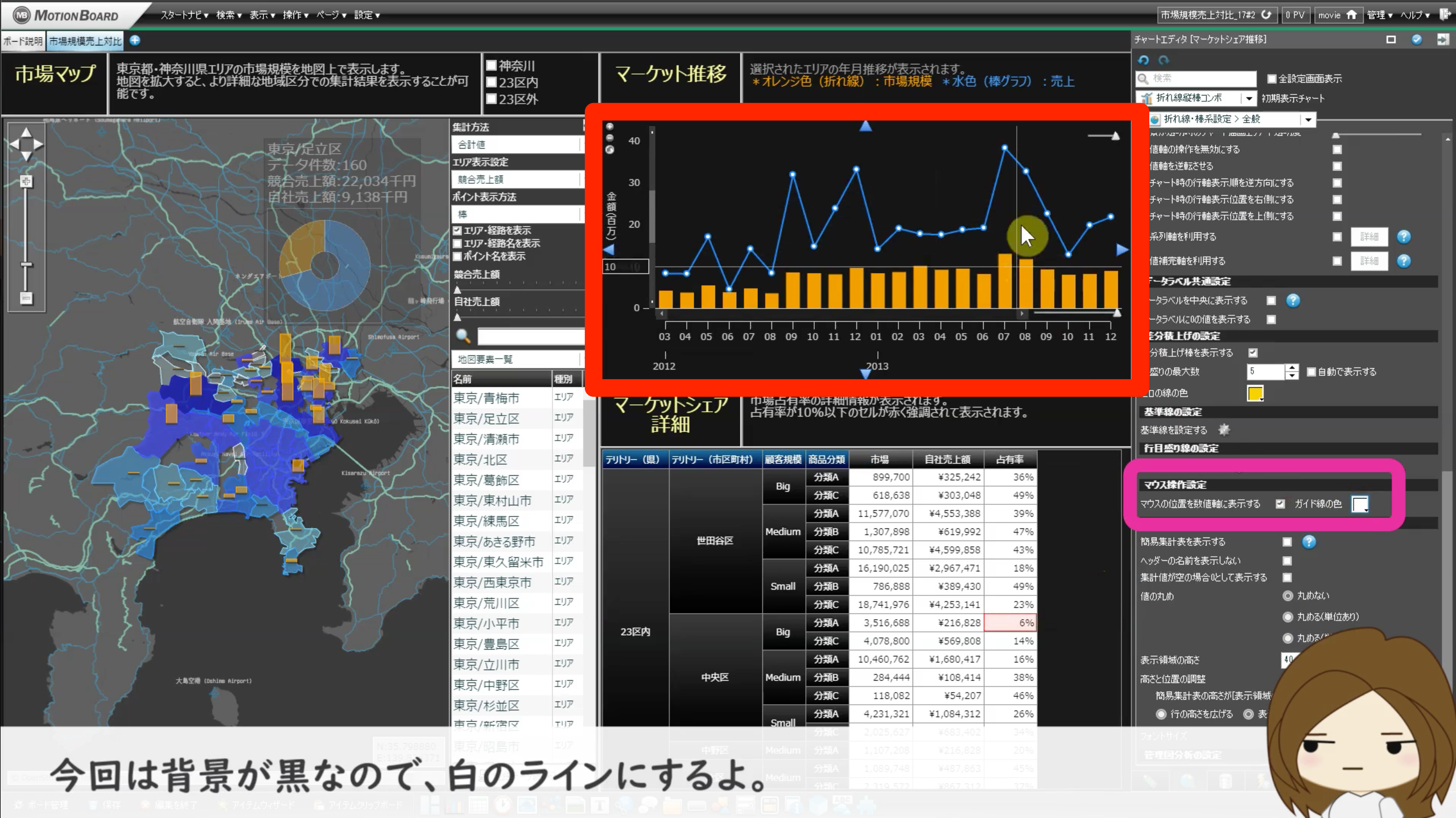The image size is (1456, 818).
Task: Toggle the 23区内 checkbox
Action: (492, 82)
